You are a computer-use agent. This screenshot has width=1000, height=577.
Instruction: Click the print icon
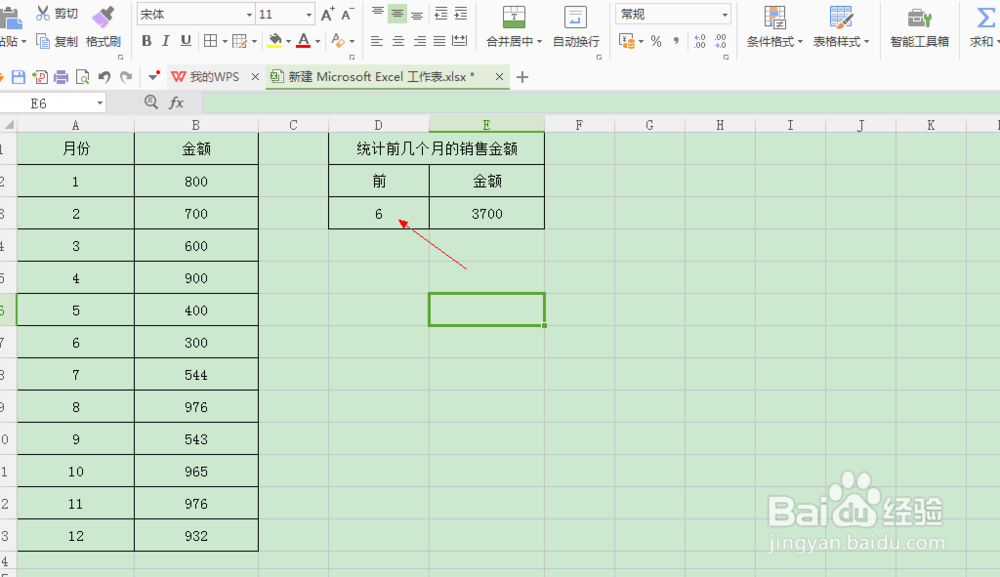(x=61, y=77)
